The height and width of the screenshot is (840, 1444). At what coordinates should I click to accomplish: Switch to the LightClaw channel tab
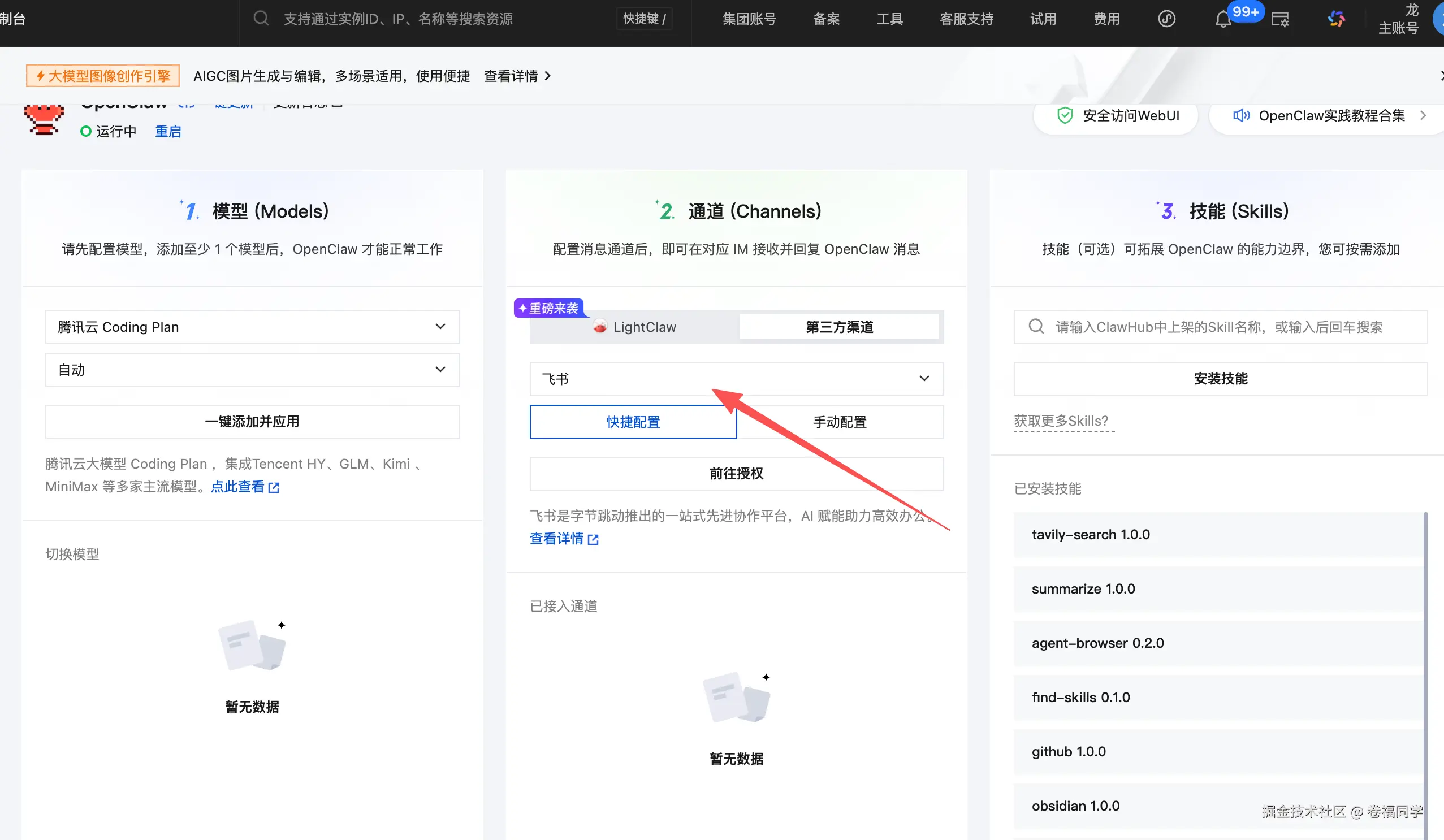coord(634,327)
